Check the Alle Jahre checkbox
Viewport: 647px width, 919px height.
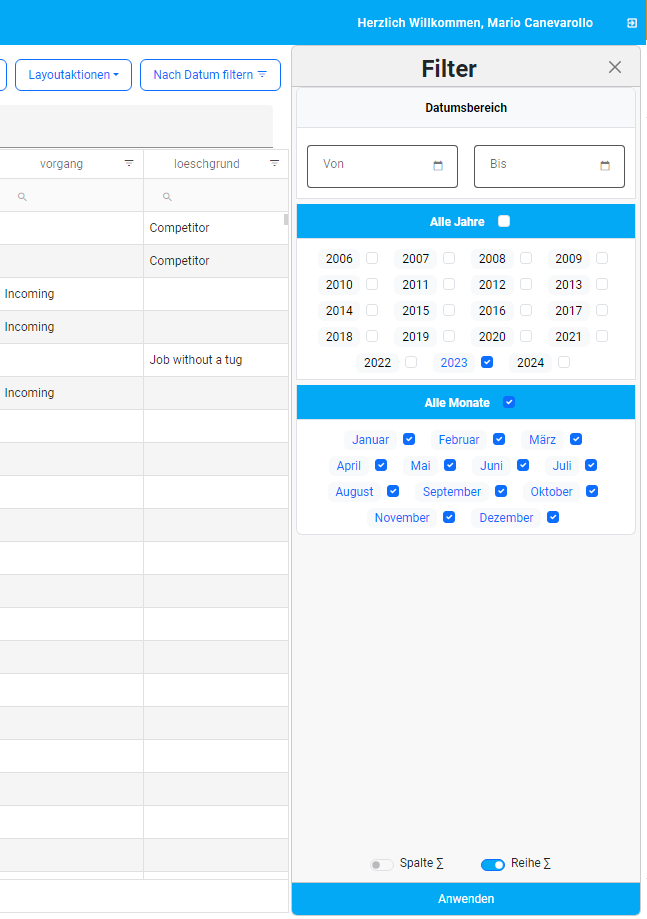(x=504, y=221)
